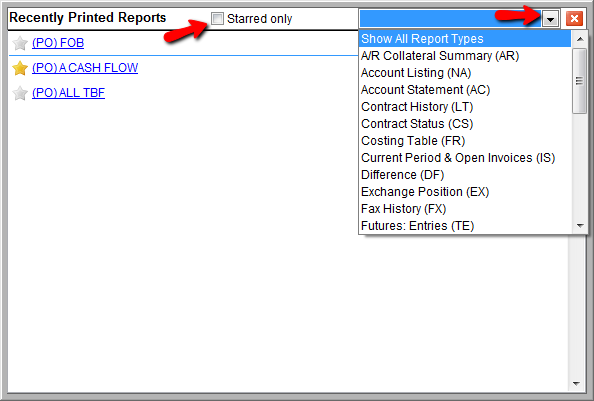
Task: Pick Costing Table (FR) from list
Action: pos(465,141)
